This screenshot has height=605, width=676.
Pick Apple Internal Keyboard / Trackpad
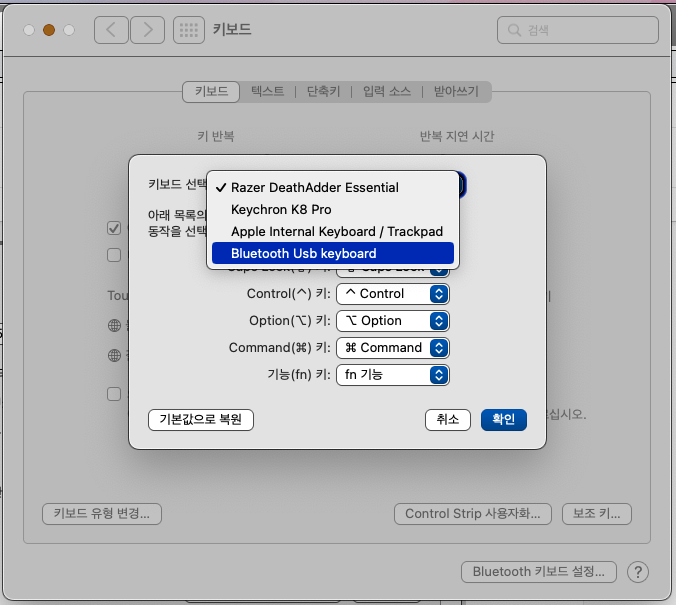333,232
